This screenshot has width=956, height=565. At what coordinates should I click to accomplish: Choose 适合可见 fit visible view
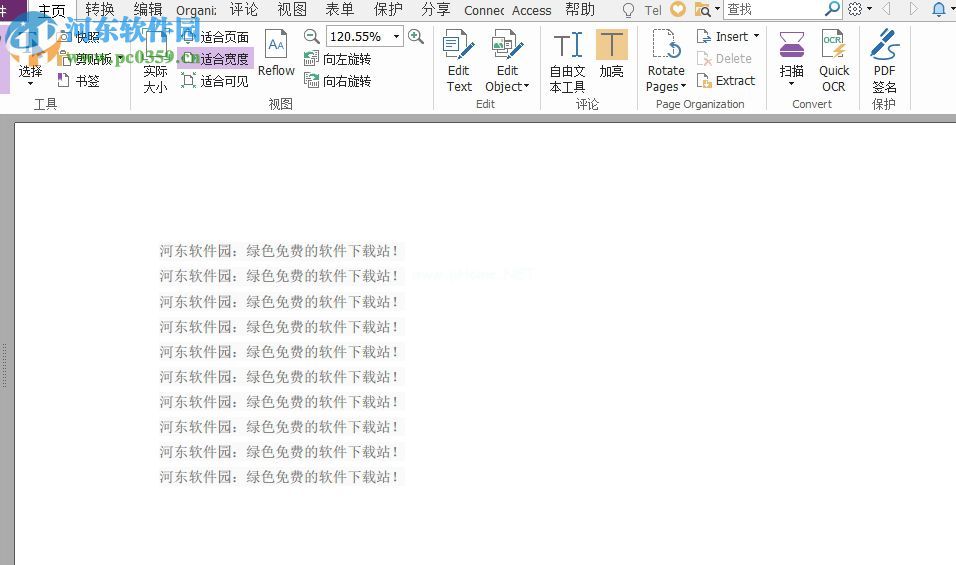tap(215, 80)
